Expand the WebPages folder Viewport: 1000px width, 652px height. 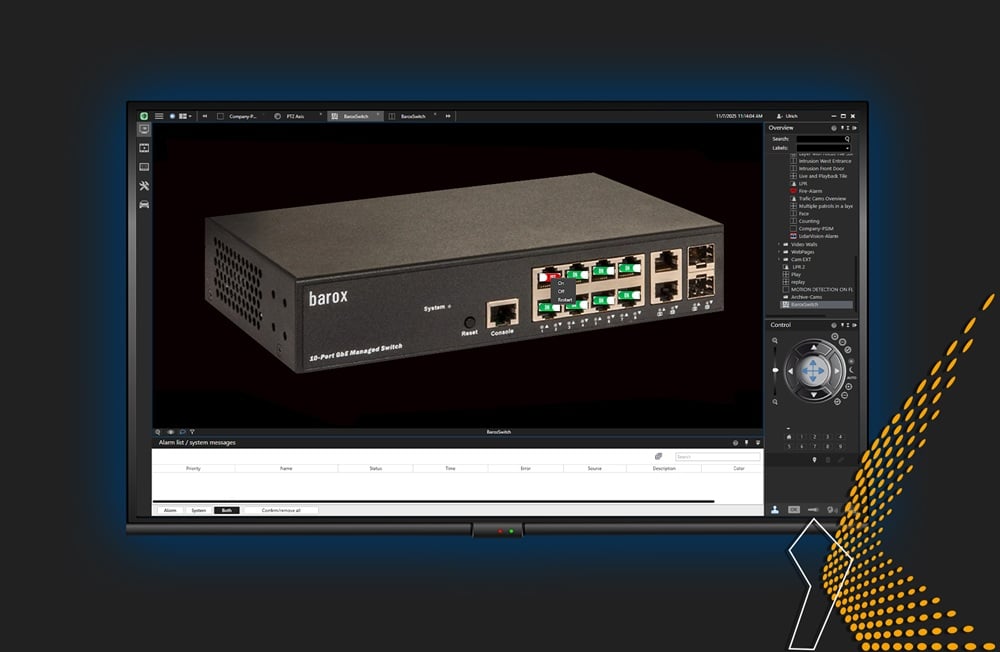(779, 252)
